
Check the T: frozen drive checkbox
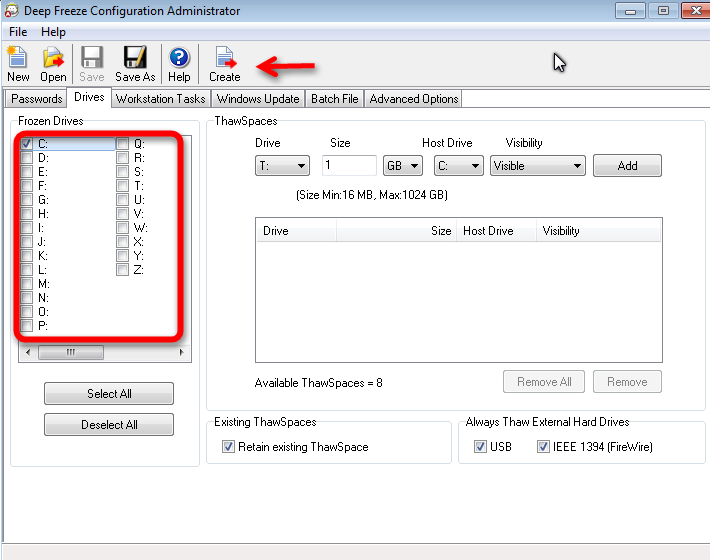(122, 186)
